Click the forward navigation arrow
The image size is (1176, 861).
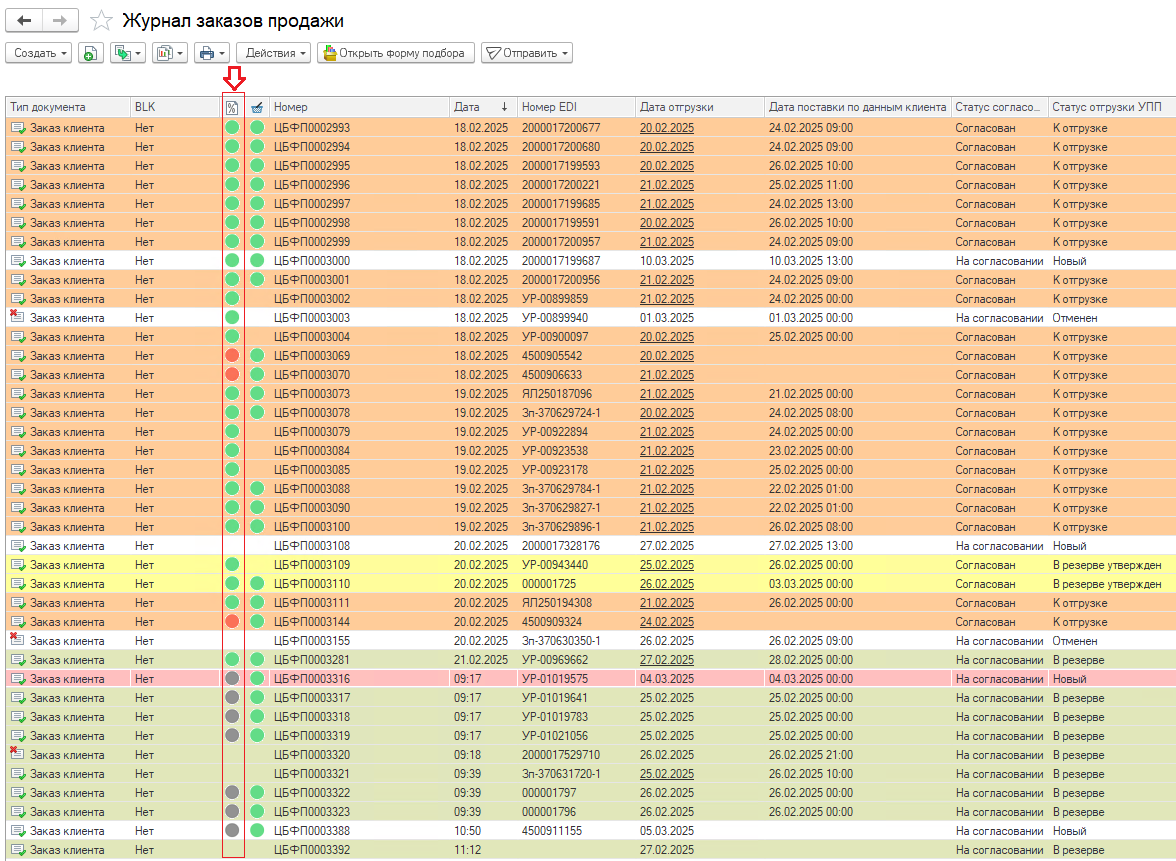60,20
